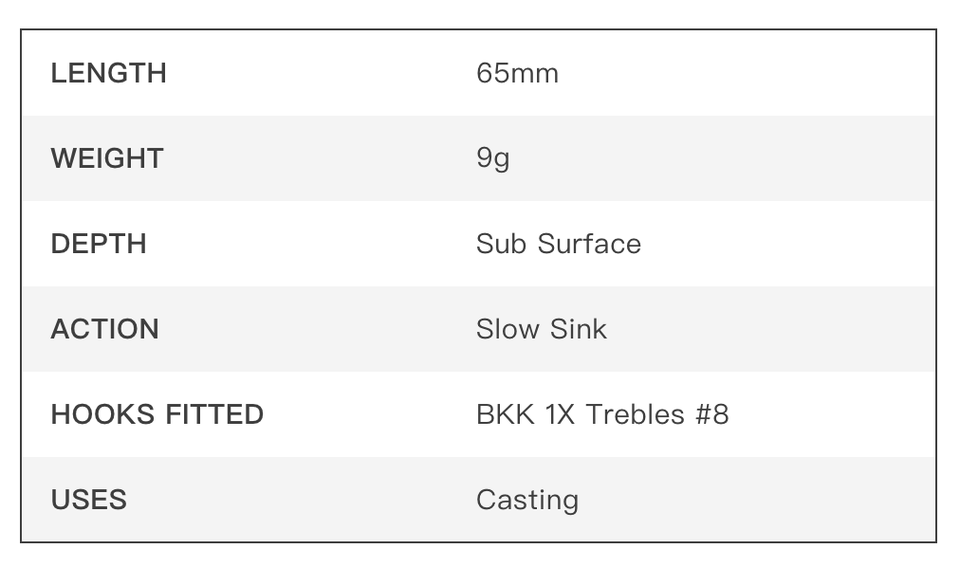This screenshot has height=567, width=960.
Task: Select the 9g weight value
Action: 493,159
